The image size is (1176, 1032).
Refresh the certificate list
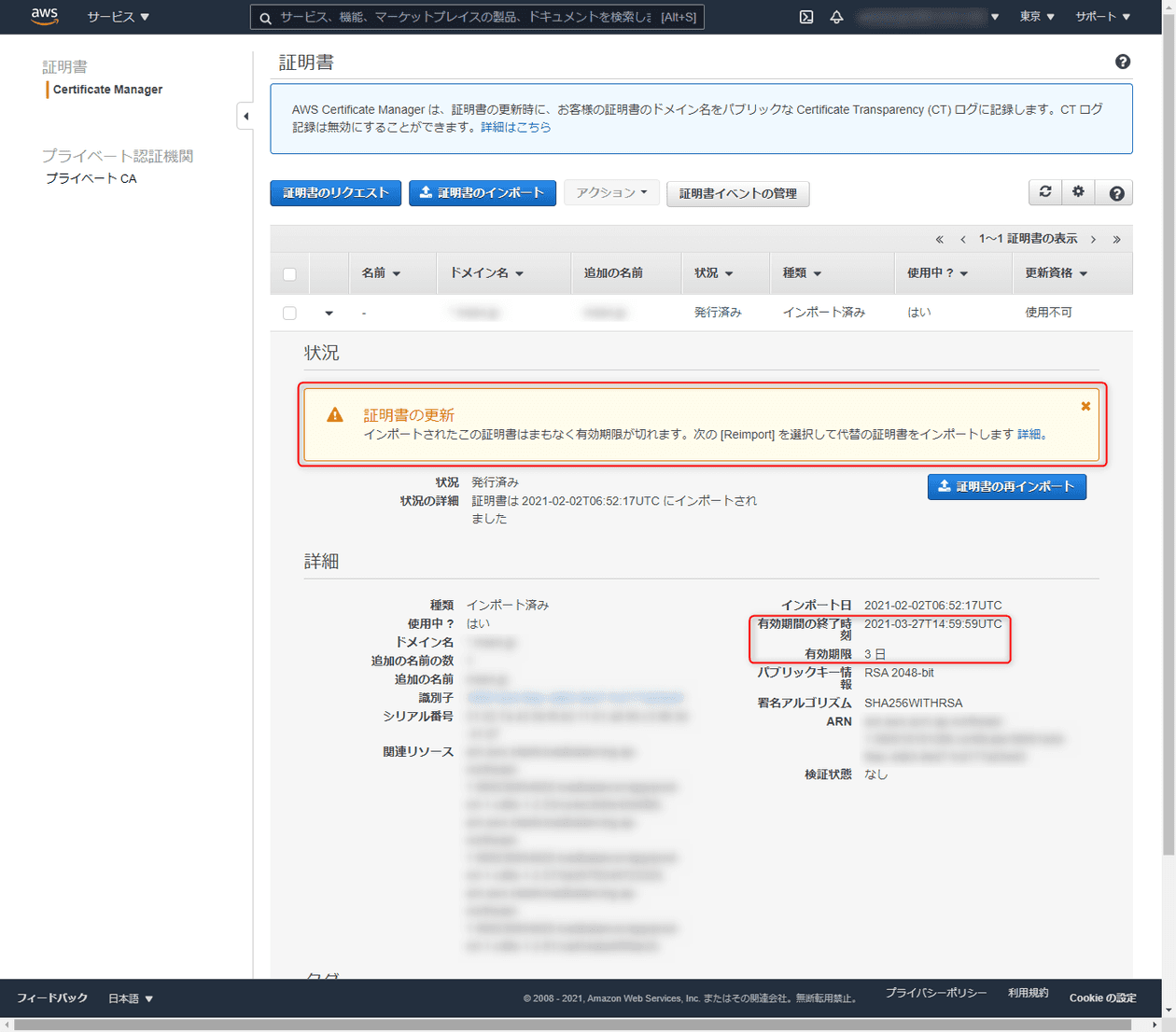pos(1044,192)
